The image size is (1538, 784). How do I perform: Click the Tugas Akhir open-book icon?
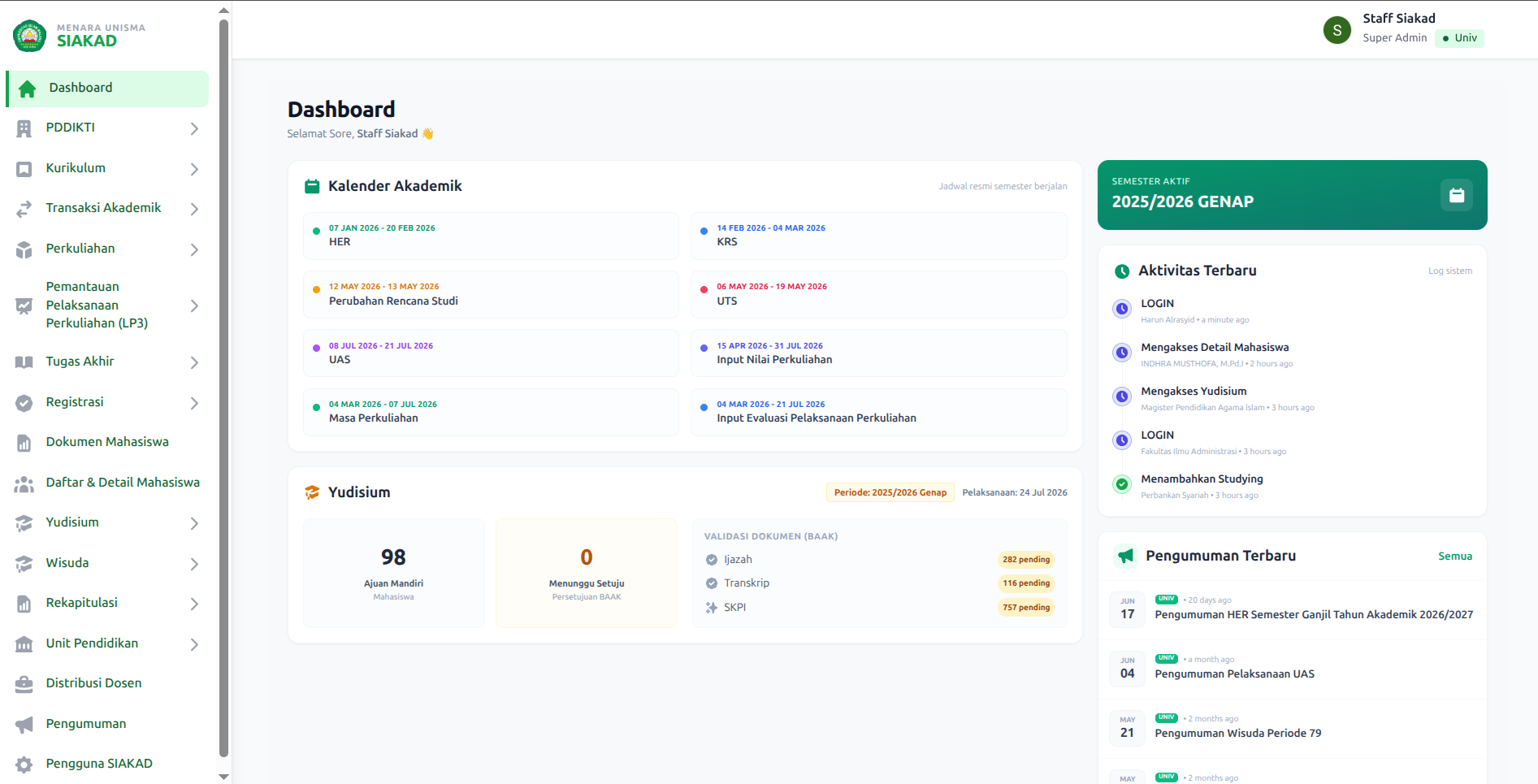click(x=24, y=362)
